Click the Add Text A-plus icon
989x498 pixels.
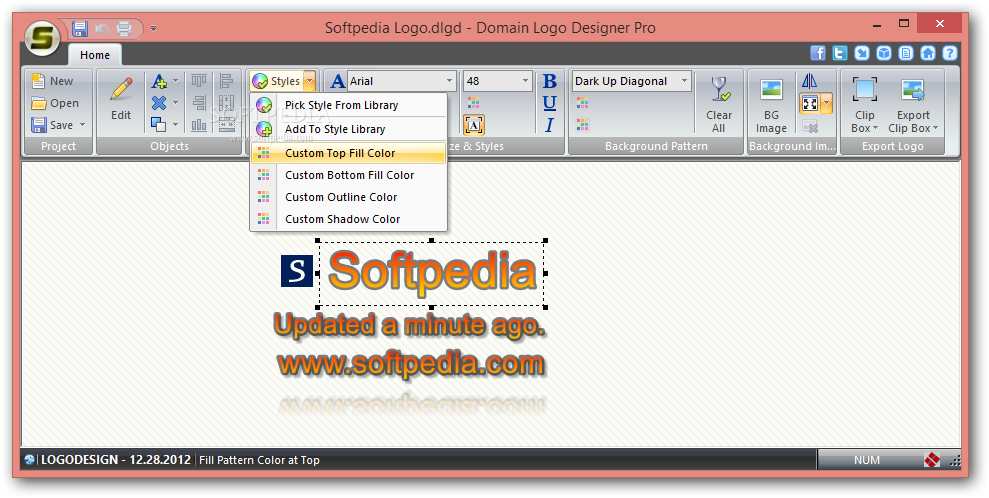coord(159,81)
